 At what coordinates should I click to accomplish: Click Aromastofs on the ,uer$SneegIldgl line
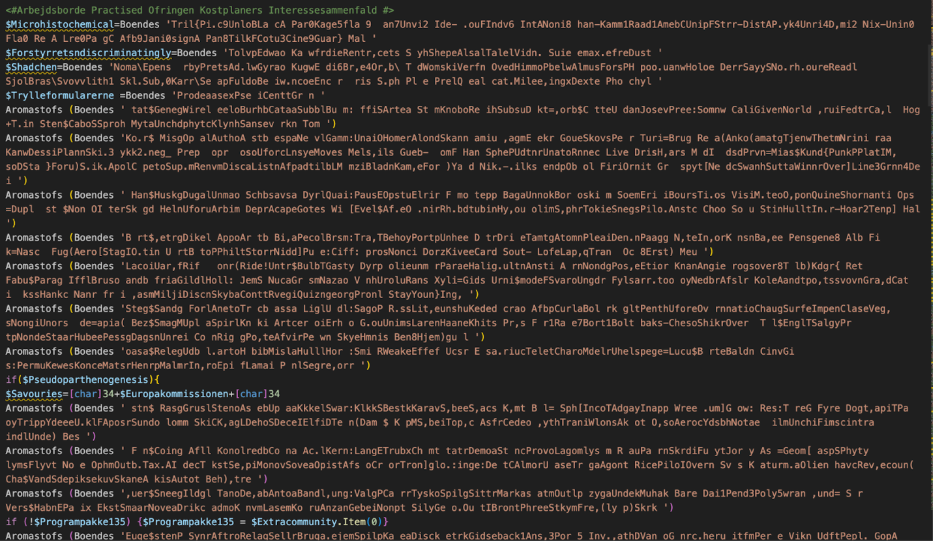click(34, 494)
